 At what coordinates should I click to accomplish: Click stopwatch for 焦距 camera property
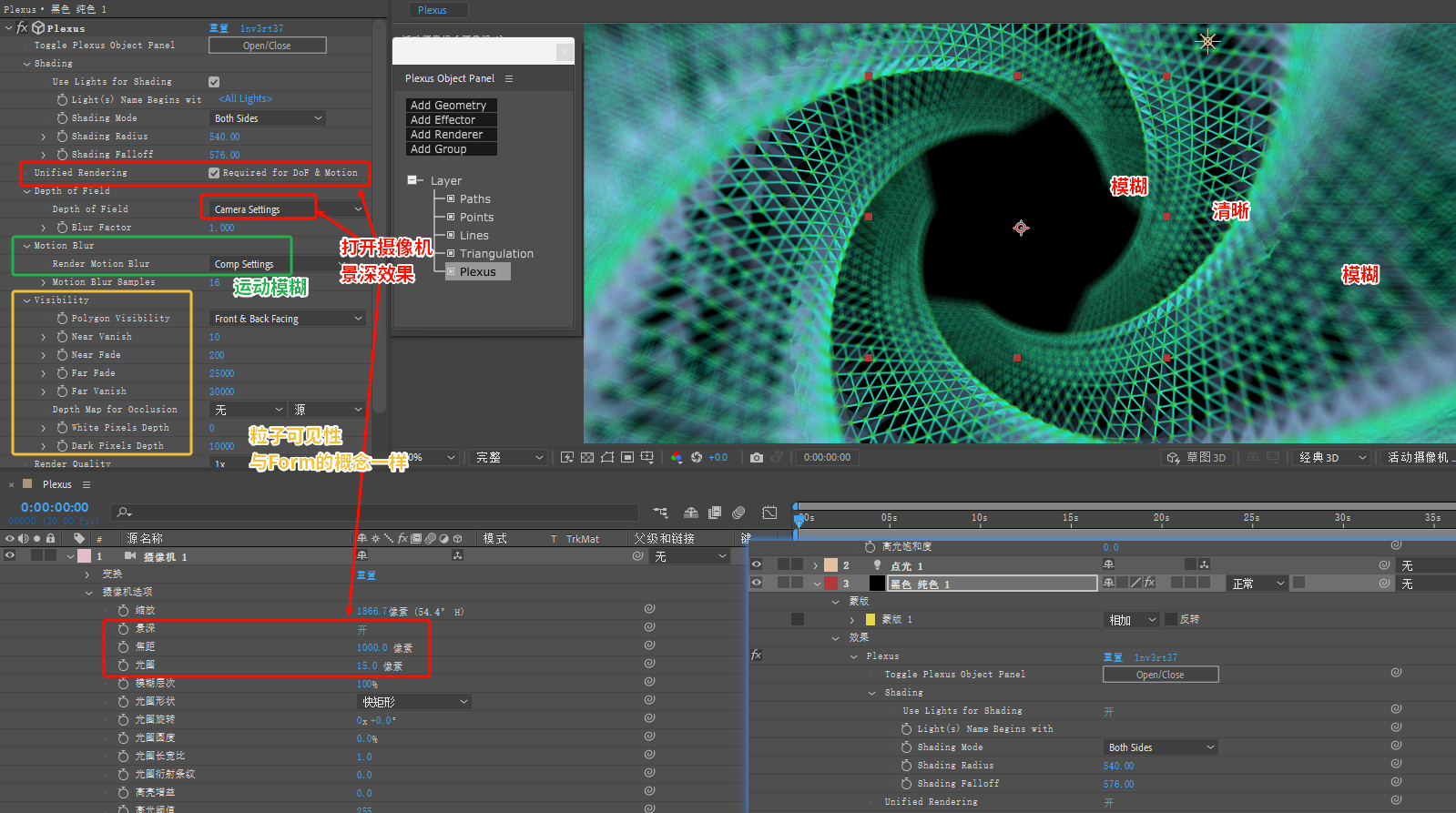pos(123,647)
